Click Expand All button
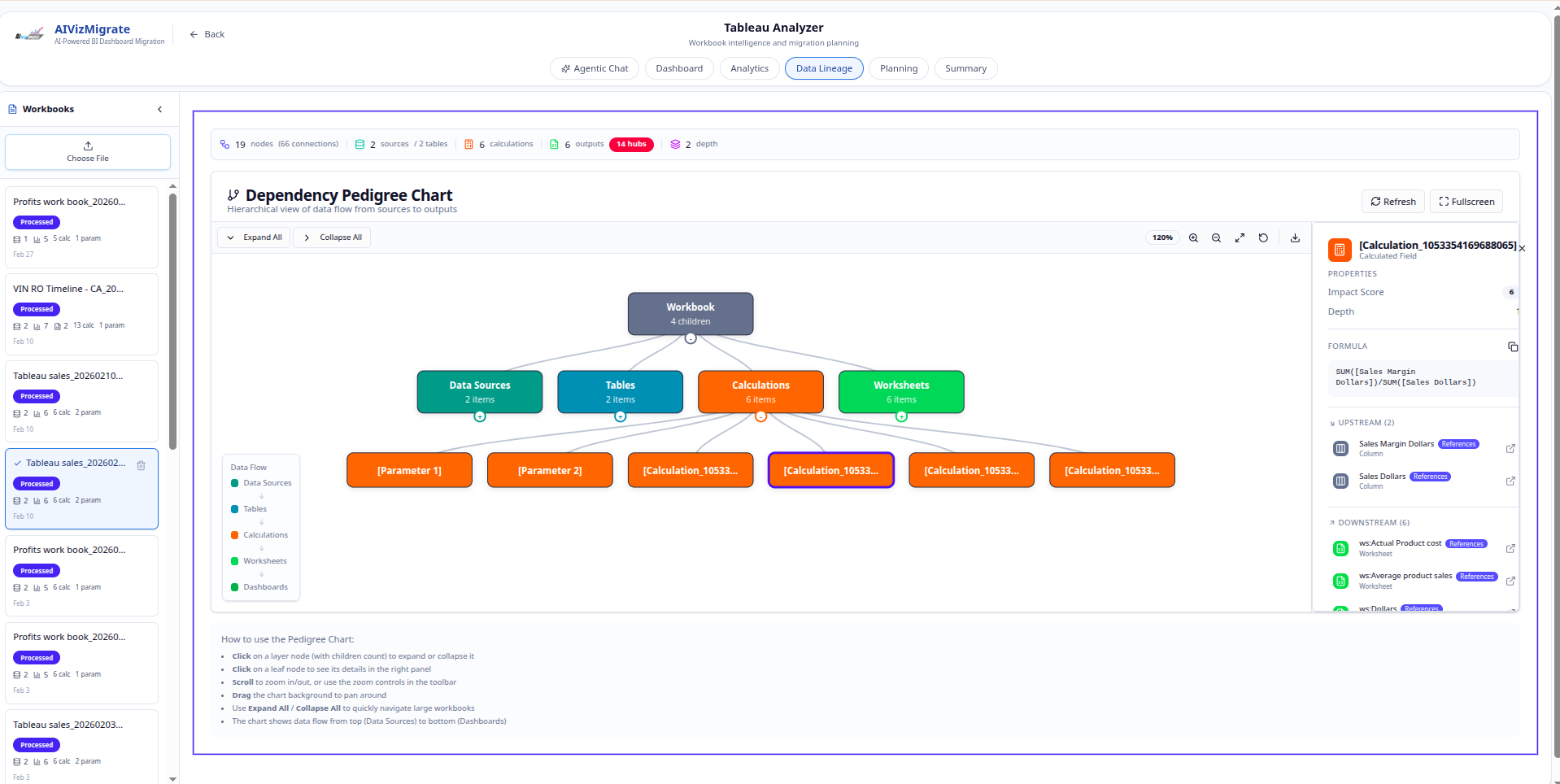 [x=254, y=237]
